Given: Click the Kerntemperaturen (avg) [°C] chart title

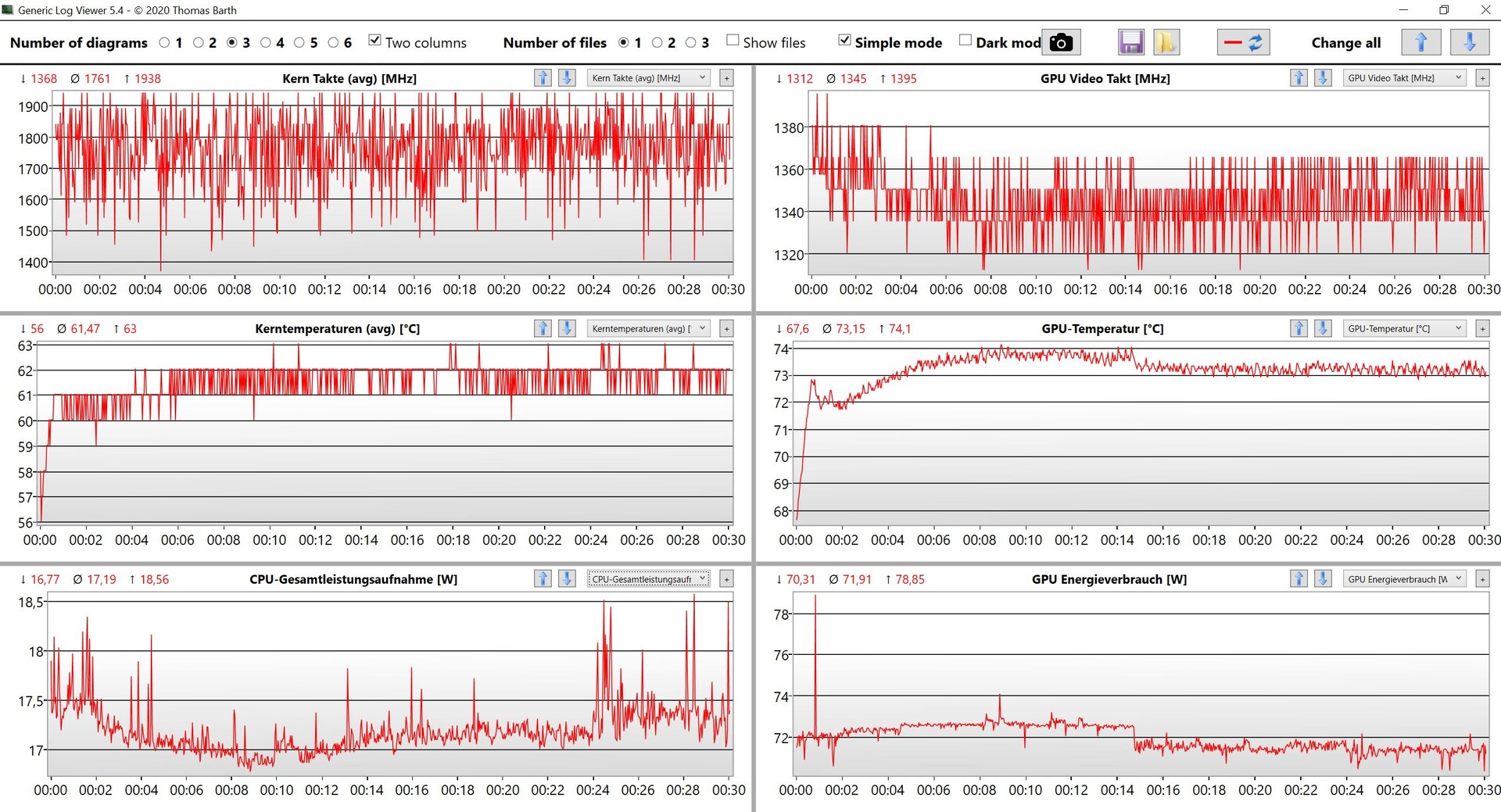Looking at the screenshot, I should (337, 328).
